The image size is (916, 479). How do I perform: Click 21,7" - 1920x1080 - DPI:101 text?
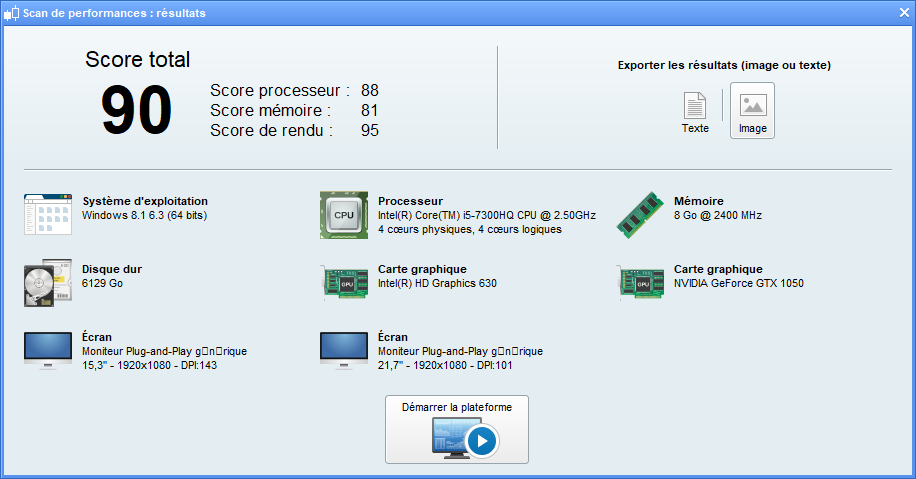click(445, 365)
